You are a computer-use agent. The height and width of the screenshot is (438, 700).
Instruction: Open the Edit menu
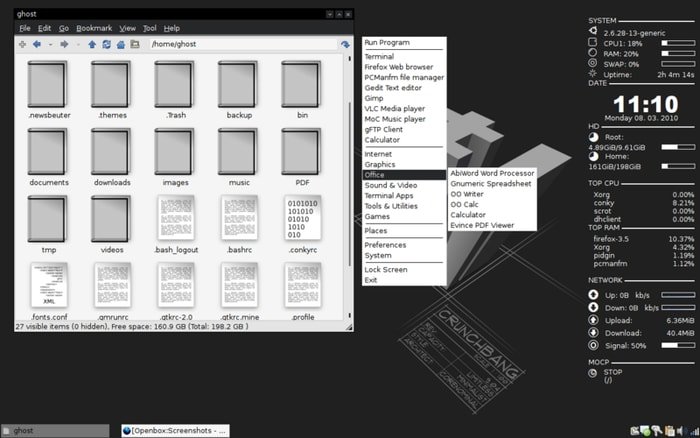[x=44, y=28]
